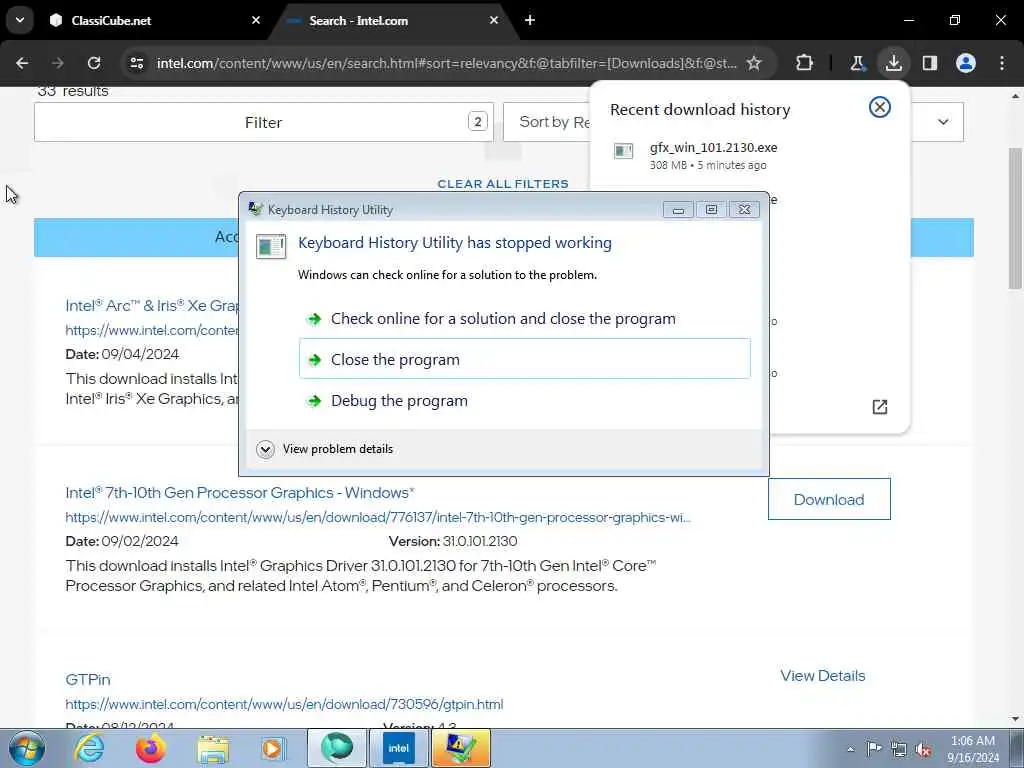Open the tab search dropdown arrow
The height and width of the screenshot is (768, 1024).
click(x=20, y=20)
